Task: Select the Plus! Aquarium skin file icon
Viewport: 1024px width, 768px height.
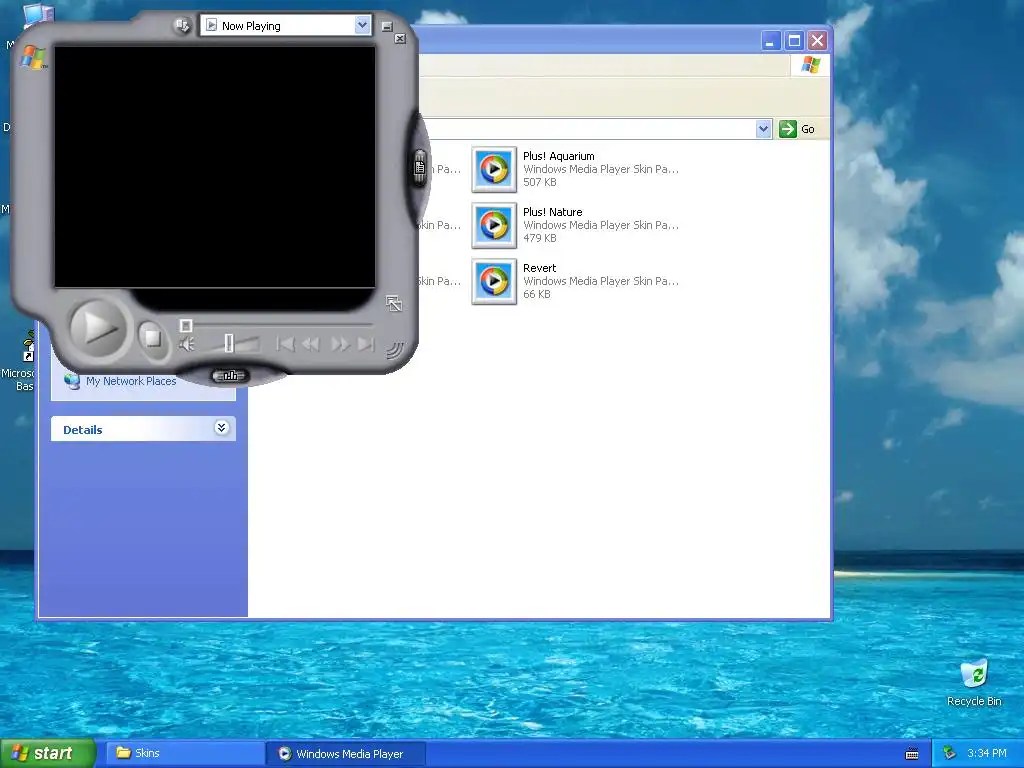Action: [494, 169]
